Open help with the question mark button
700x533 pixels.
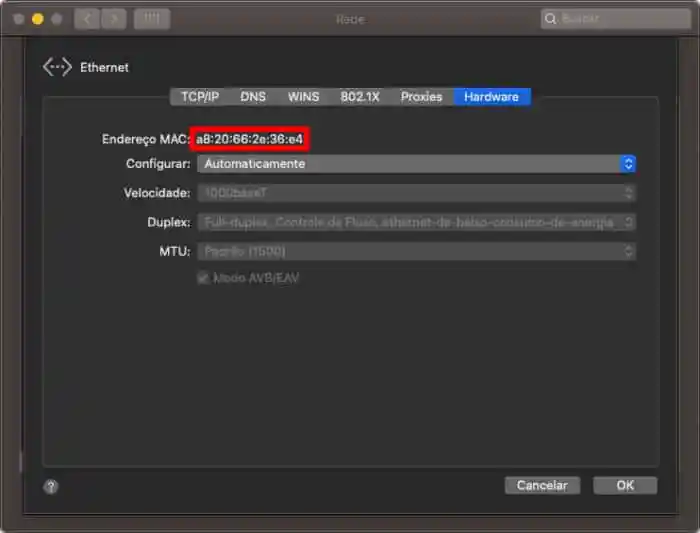pos(51,486)
